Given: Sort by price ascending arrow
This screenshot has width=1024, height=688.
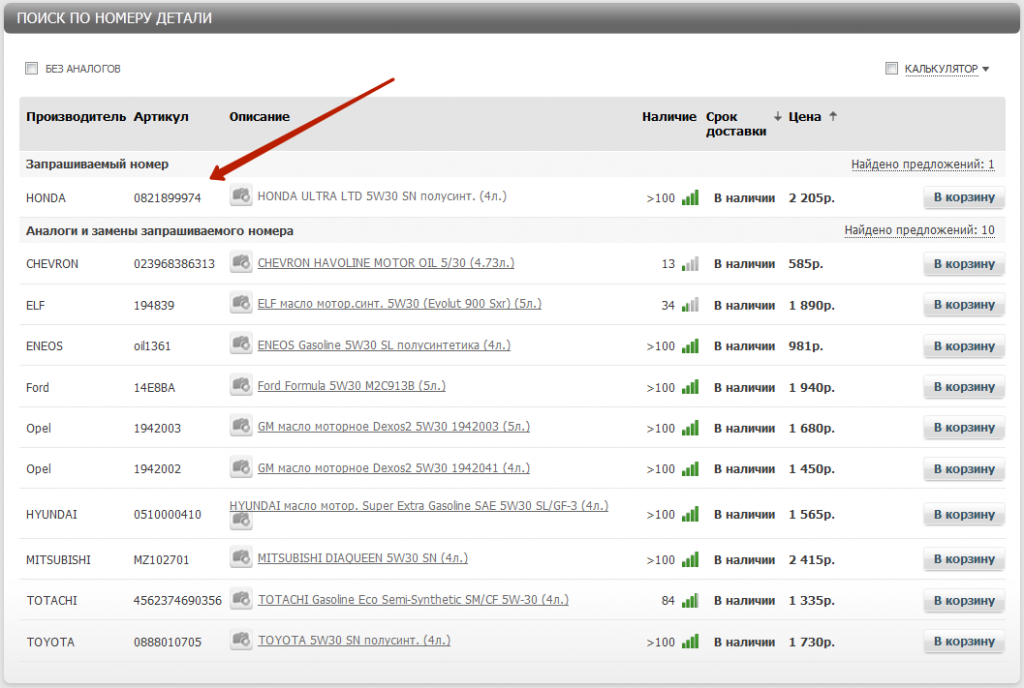Looking at the screenshot, I should 833,116.
